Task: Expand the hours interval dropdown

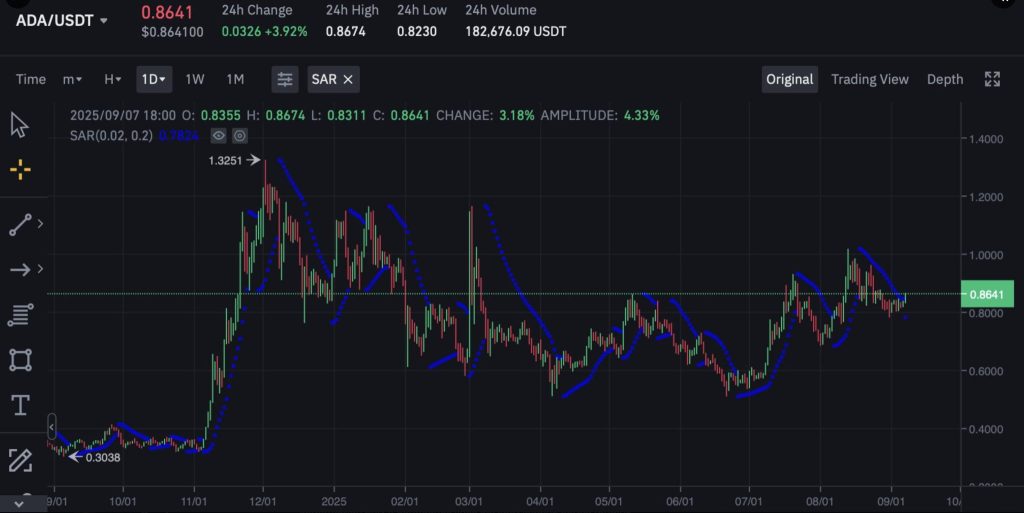Action: tap(113, 79)
